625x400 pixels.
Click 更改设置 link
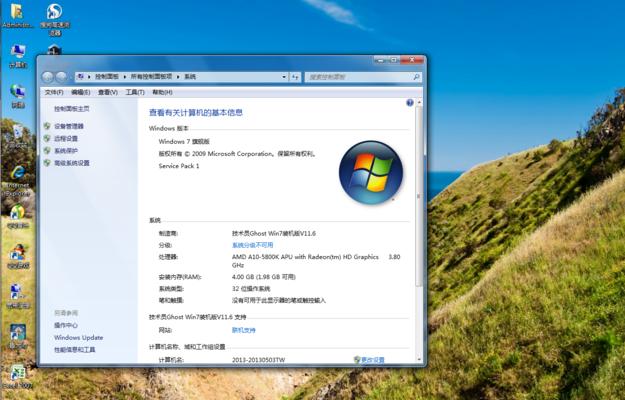373,360
